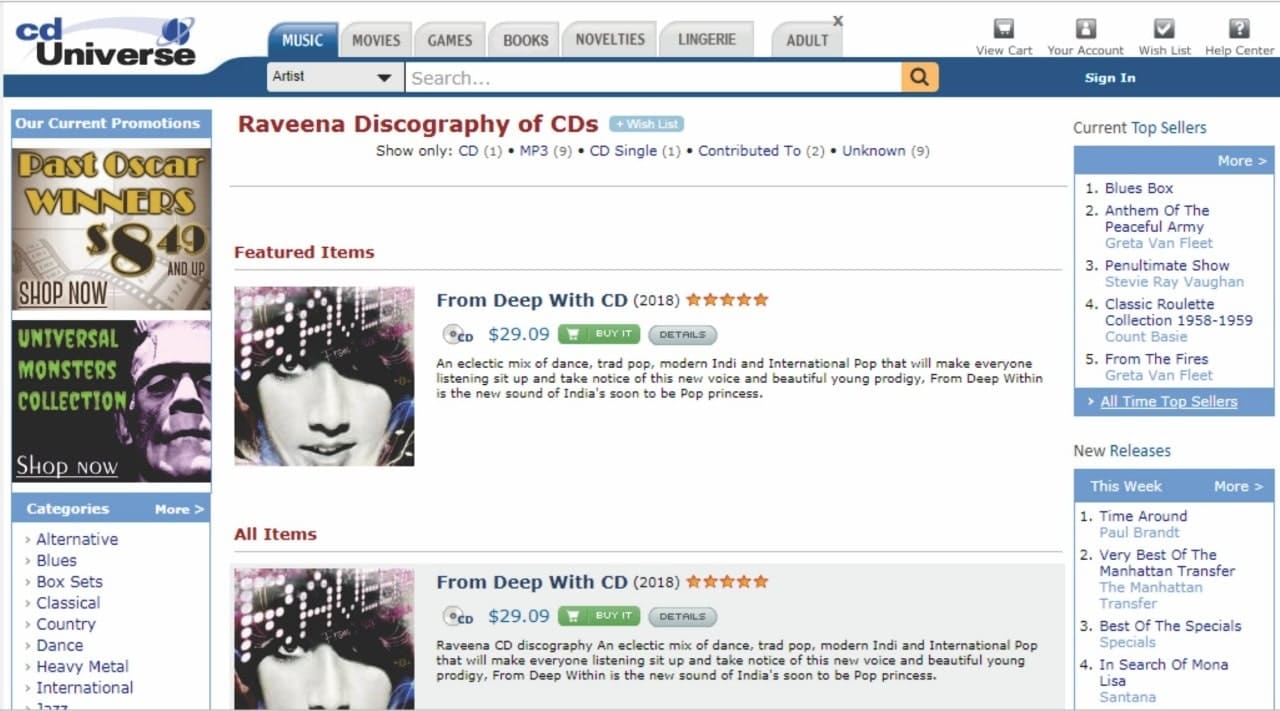The height and width of the screenshot is (711, 1280).
Task: Open All Time Top Sellers link
Action: point(1168,402)
